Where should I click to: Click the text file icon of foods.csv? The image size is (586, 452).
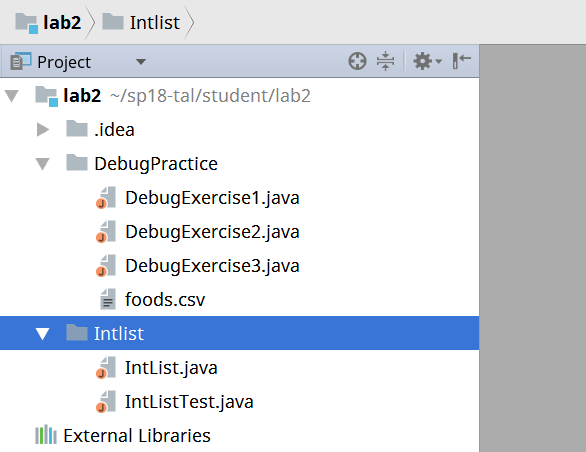click(x=108, y=299)
